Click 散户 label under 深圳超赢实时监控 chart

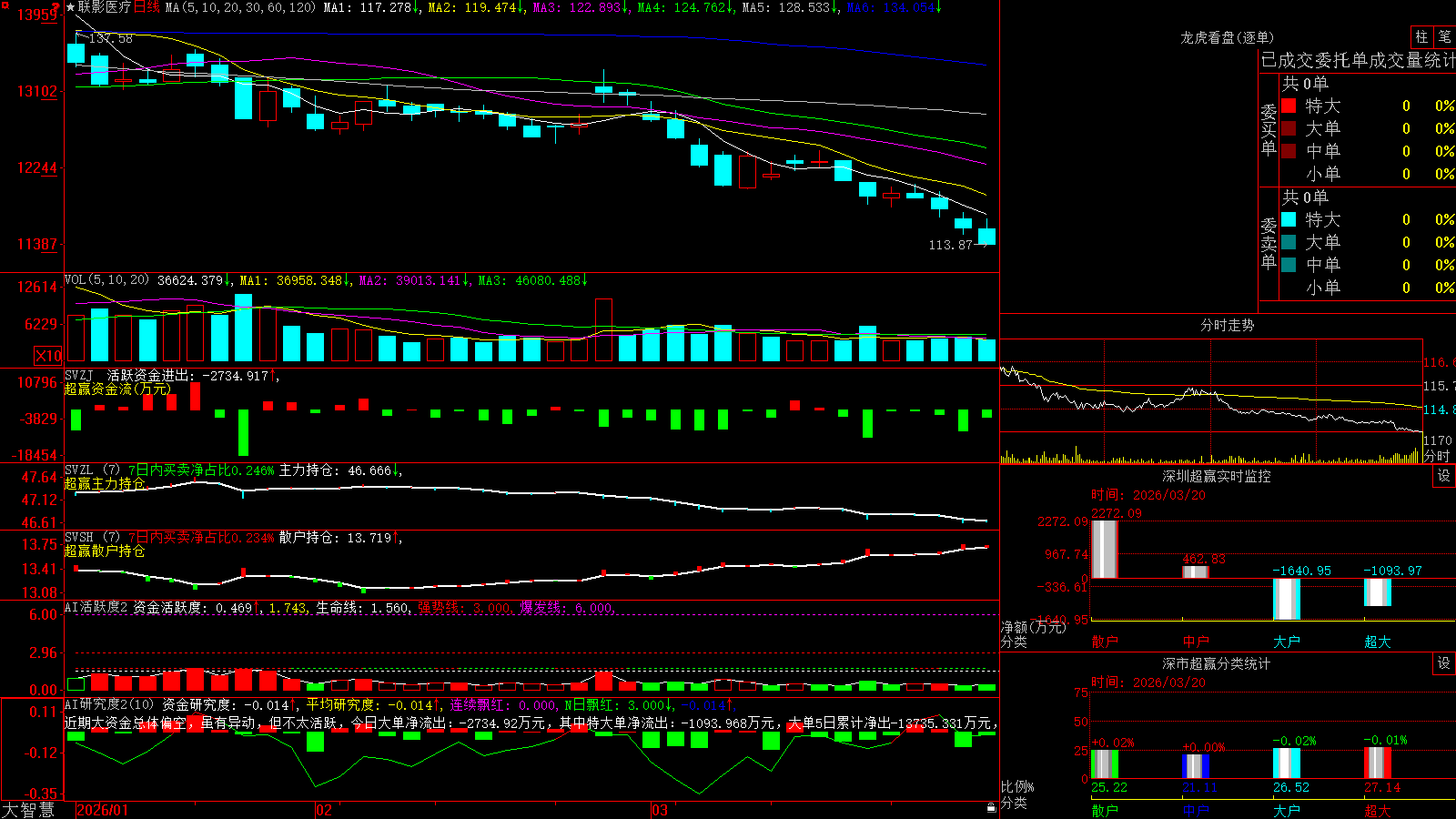click(1104, 642)
